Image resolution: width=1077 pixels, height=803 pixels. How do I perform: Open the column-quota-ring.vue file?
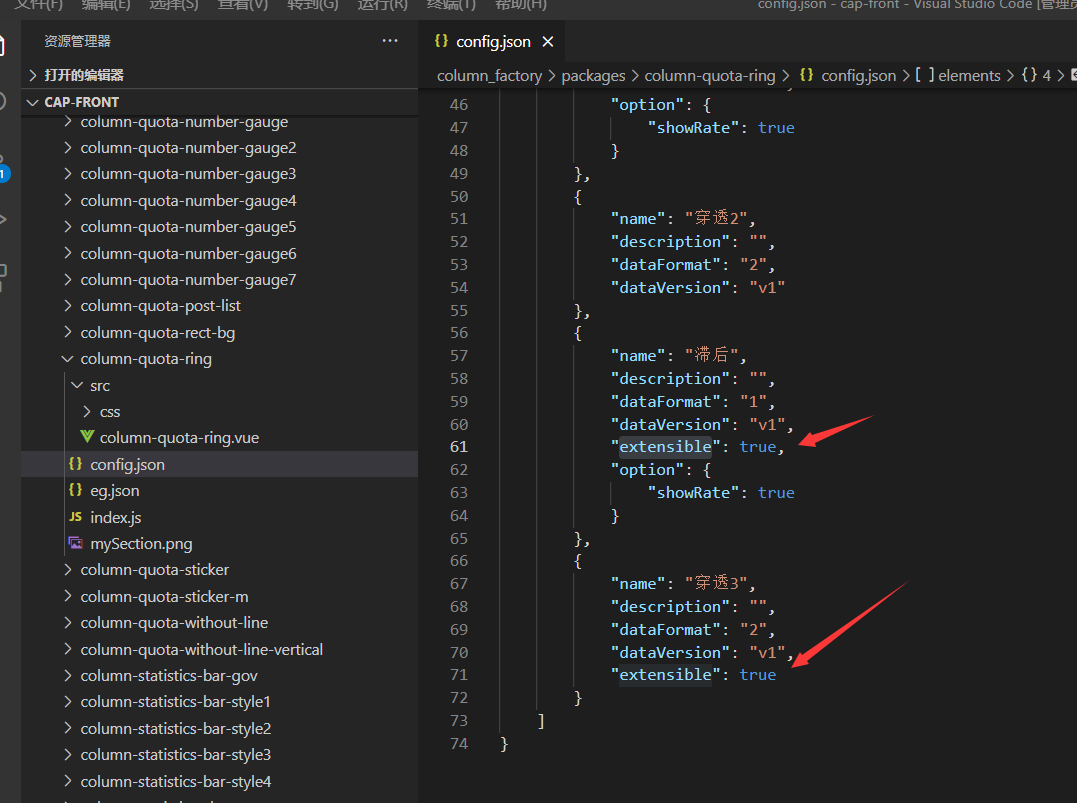[x=179, y=438]
